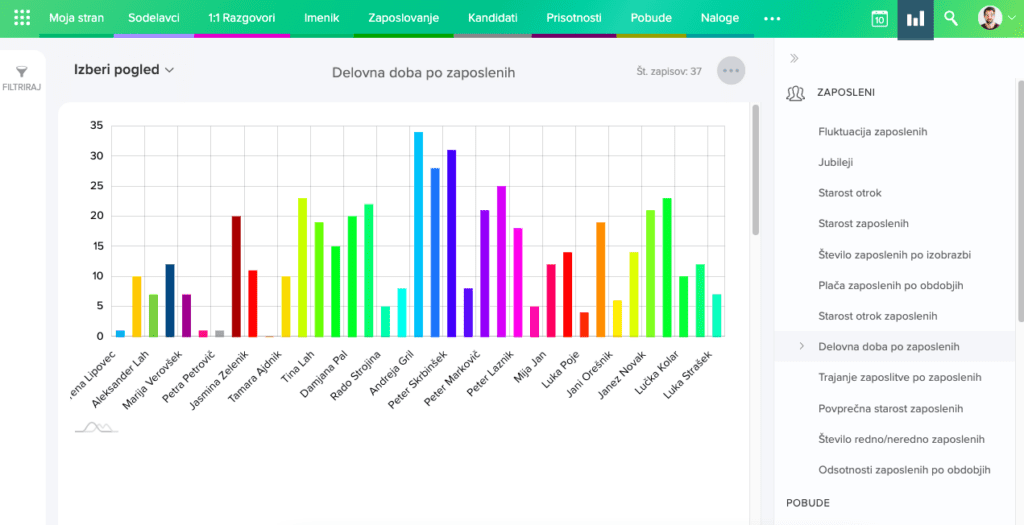Select Plača zaposlenih po obdobjih report
Screen dimensions: 1024x525
(890, 285)
